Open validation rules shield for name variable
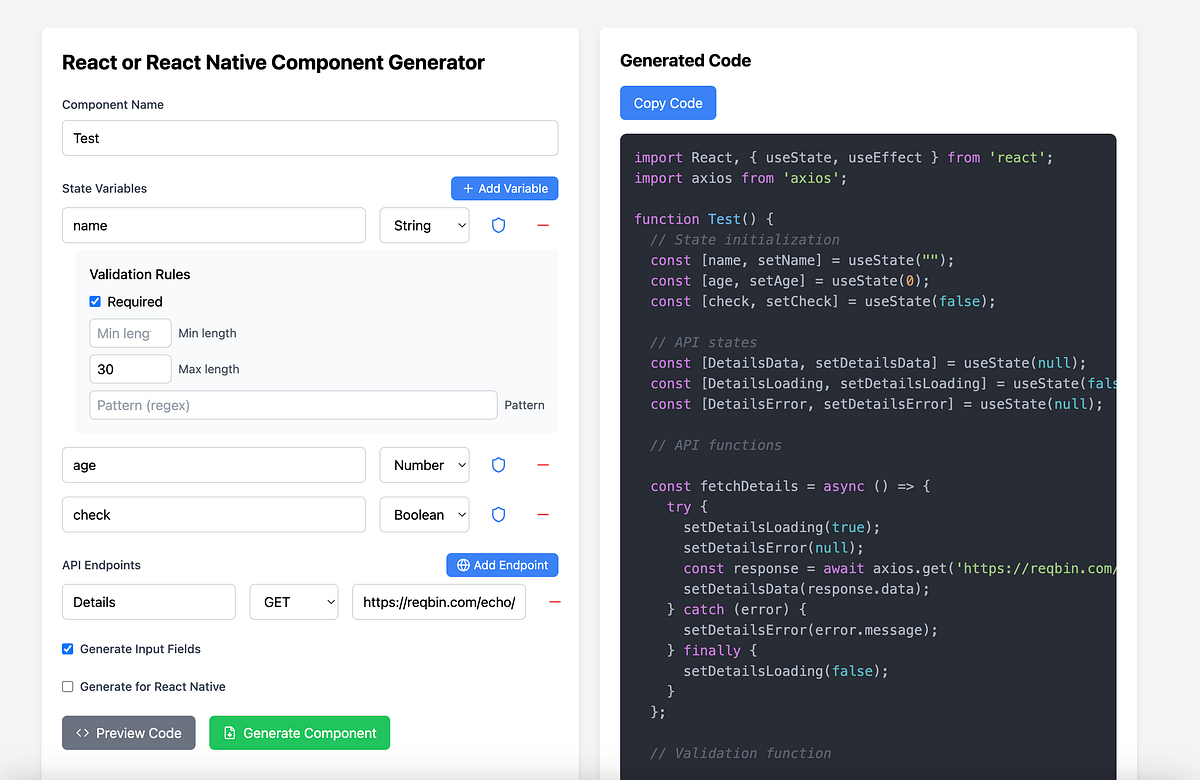The image size is (1200, 780). coord(498,225)
